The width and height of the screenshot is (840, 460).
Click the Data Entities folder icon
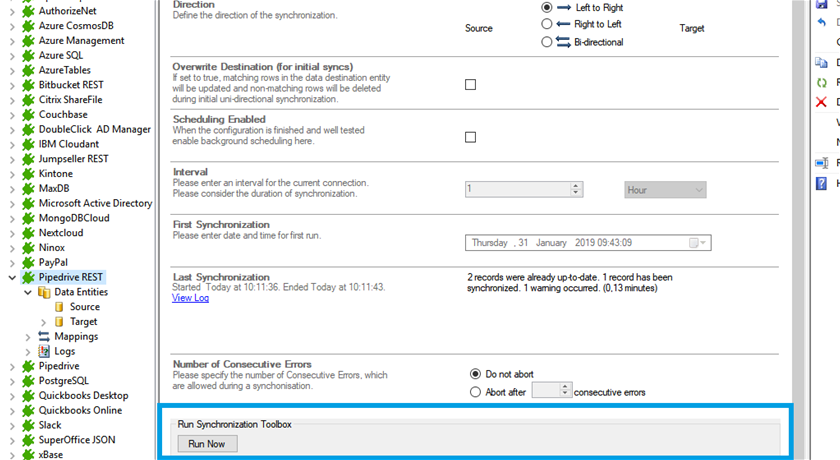pyautogui.click(x=43, y=292)
